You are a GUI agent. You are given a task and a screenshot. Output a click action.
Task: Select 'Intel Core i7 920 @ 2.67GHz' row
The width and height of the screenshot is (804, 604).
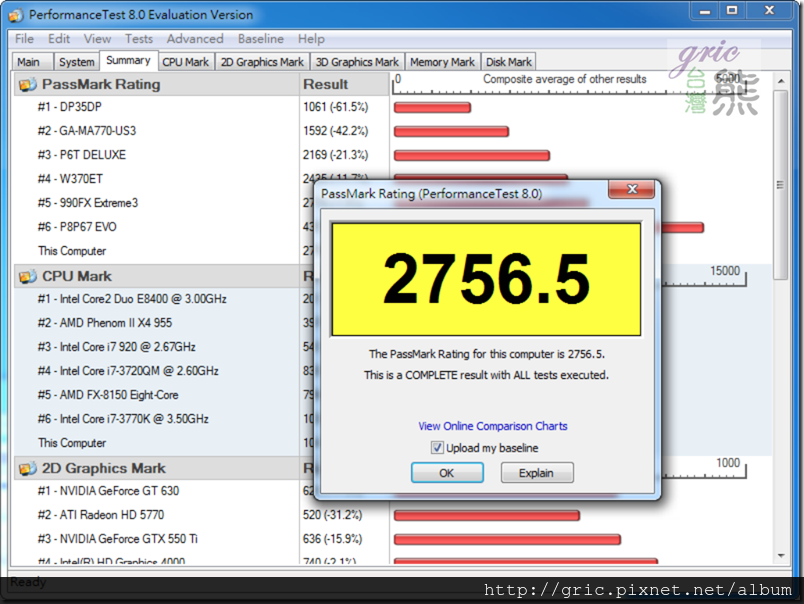coord(116,347)
